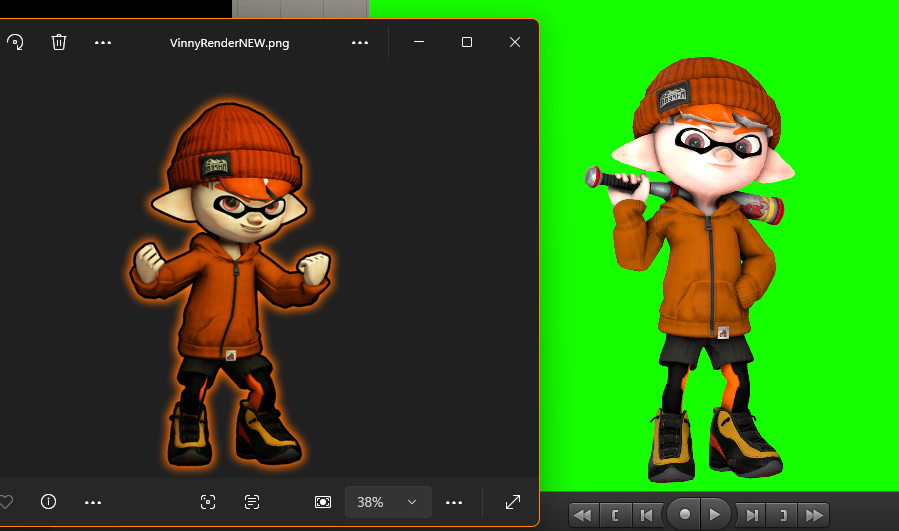Screen dimensions: 899x531
Task: Play the animation in filmmaker window
Action: point(714,514)
